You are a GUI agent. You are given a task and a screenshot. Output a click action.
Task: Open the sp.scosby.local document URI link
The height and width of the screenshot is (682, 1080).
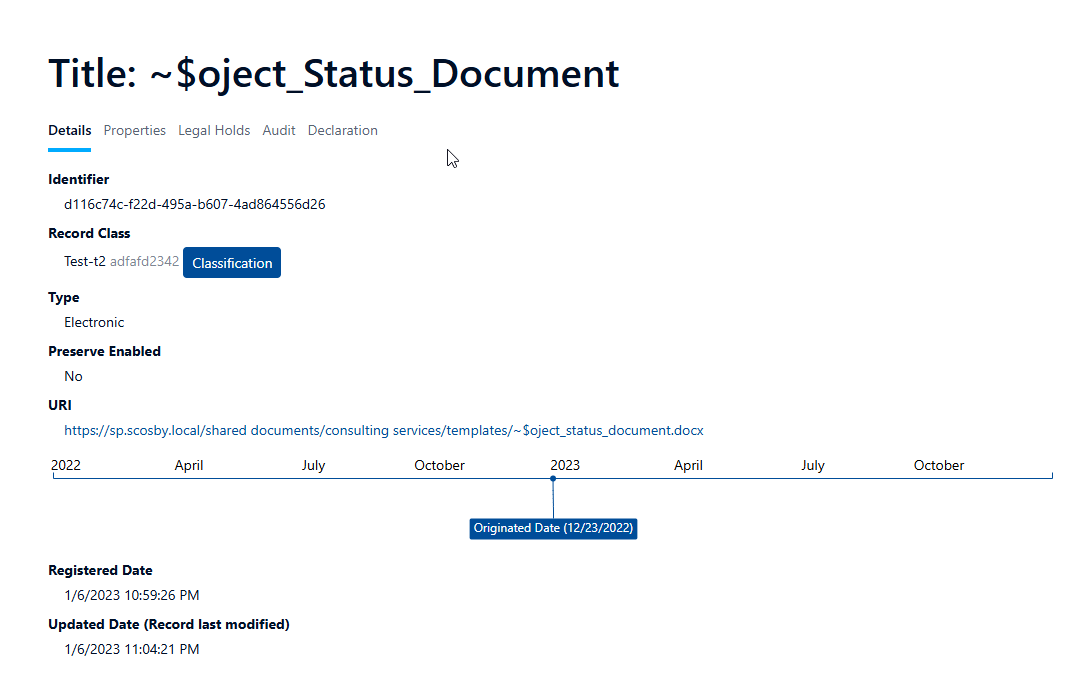tap(383, 430)
